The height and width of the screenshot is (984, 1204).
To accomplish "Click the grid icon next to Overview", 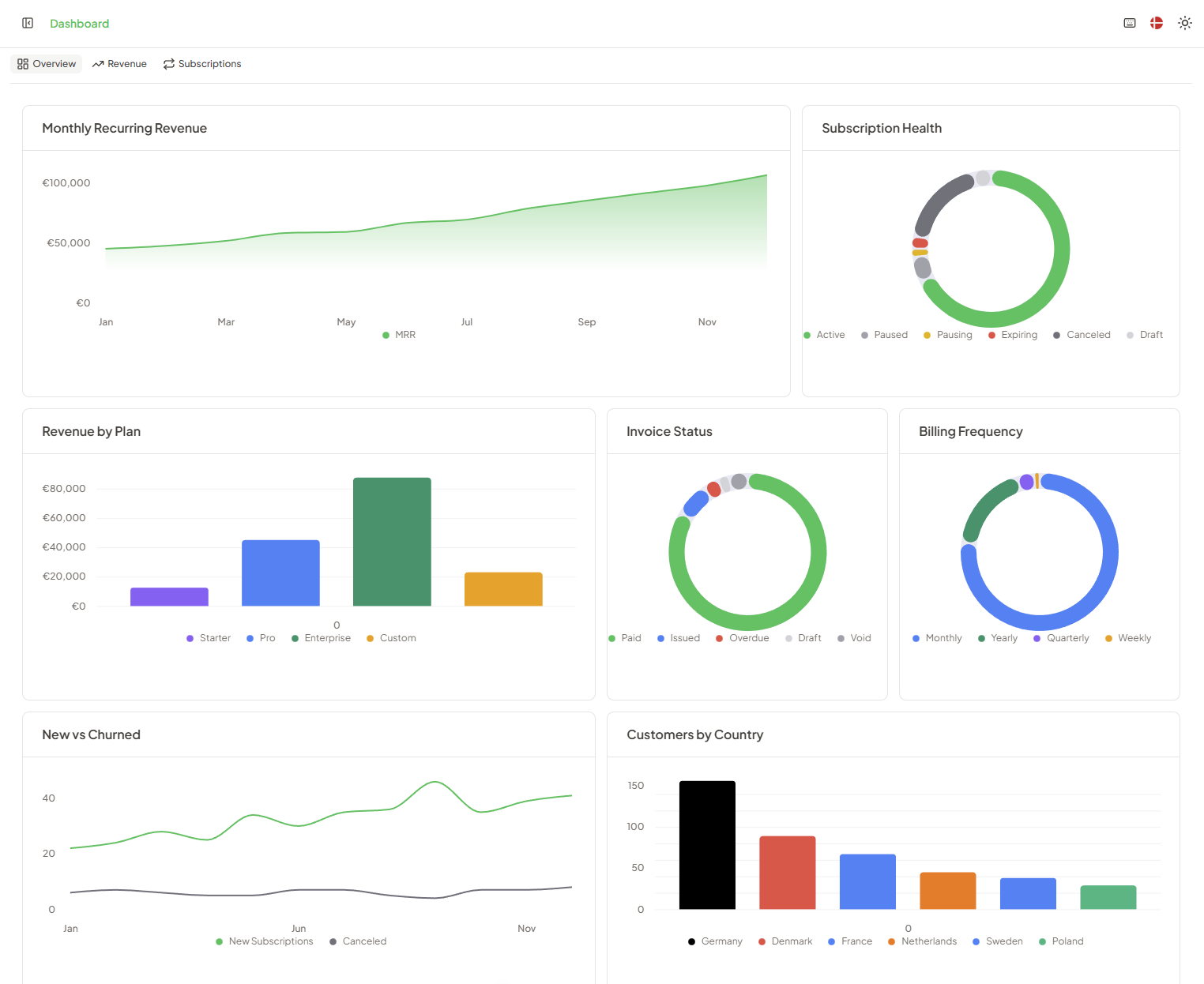I will point(22,63).
